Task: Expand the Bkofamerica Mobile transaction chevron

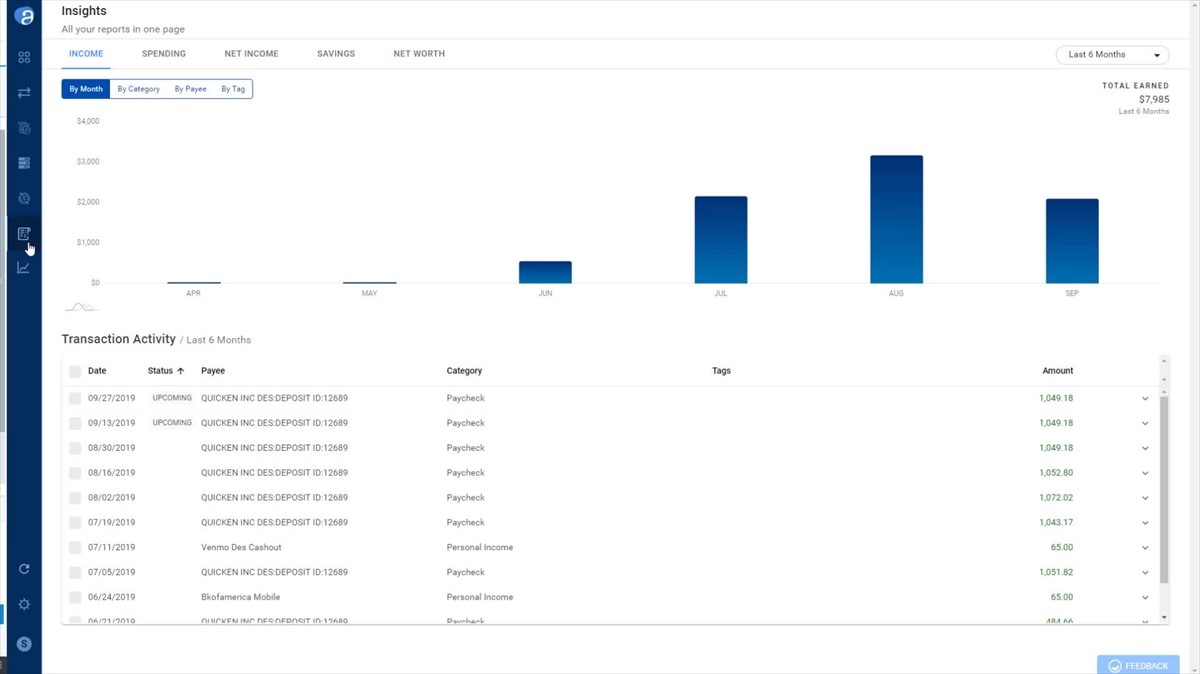Action: point(1146,598)
